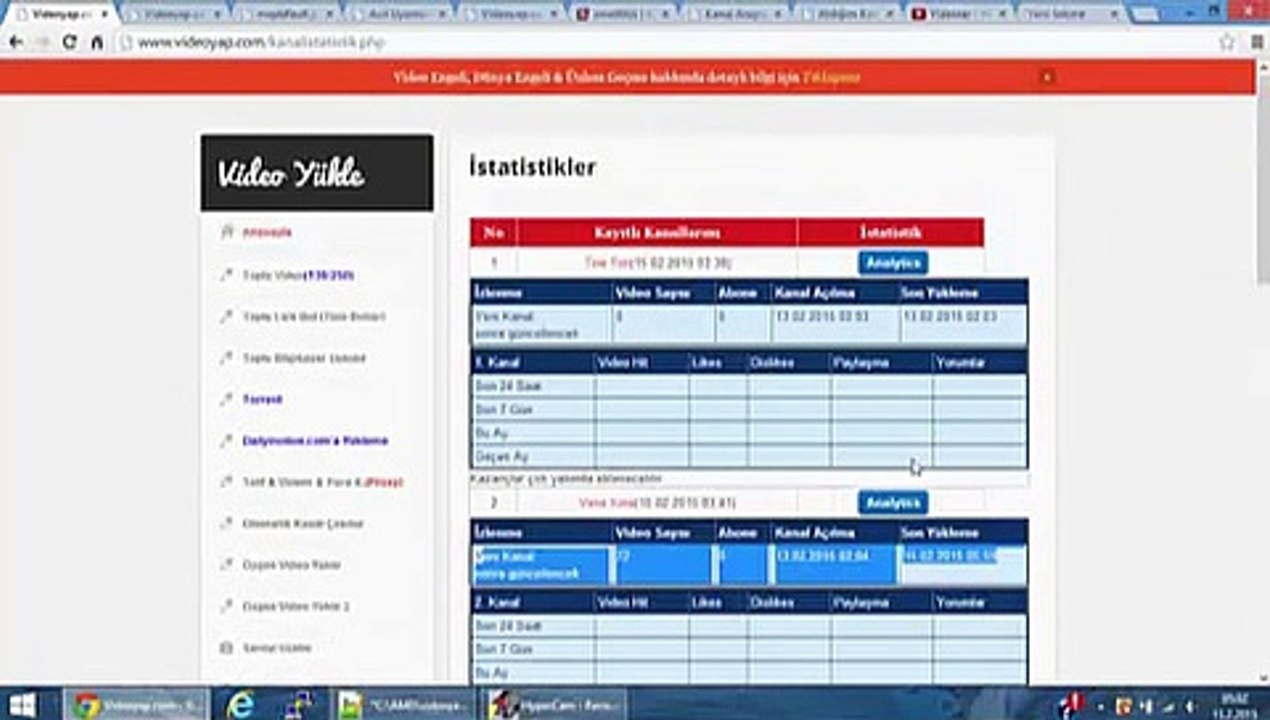Click the browser back arrow
This screenshot has width=1270, height=720.
tap(15, 43)
